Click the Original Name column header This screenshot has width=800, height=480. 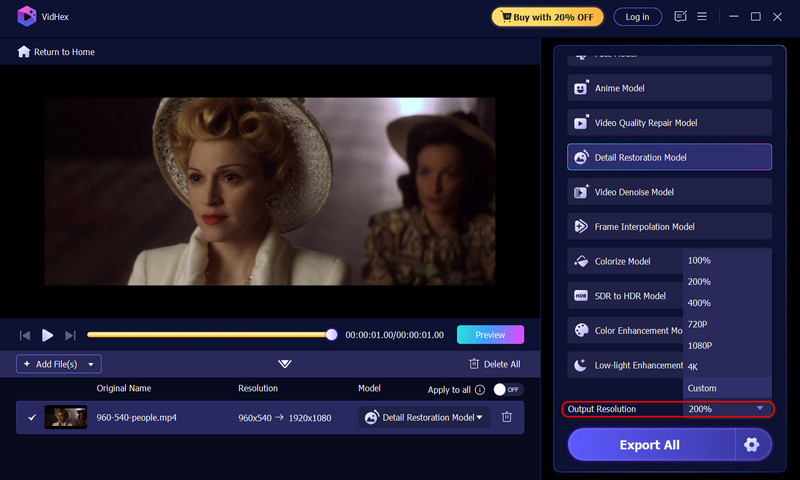tap(123, 388)
